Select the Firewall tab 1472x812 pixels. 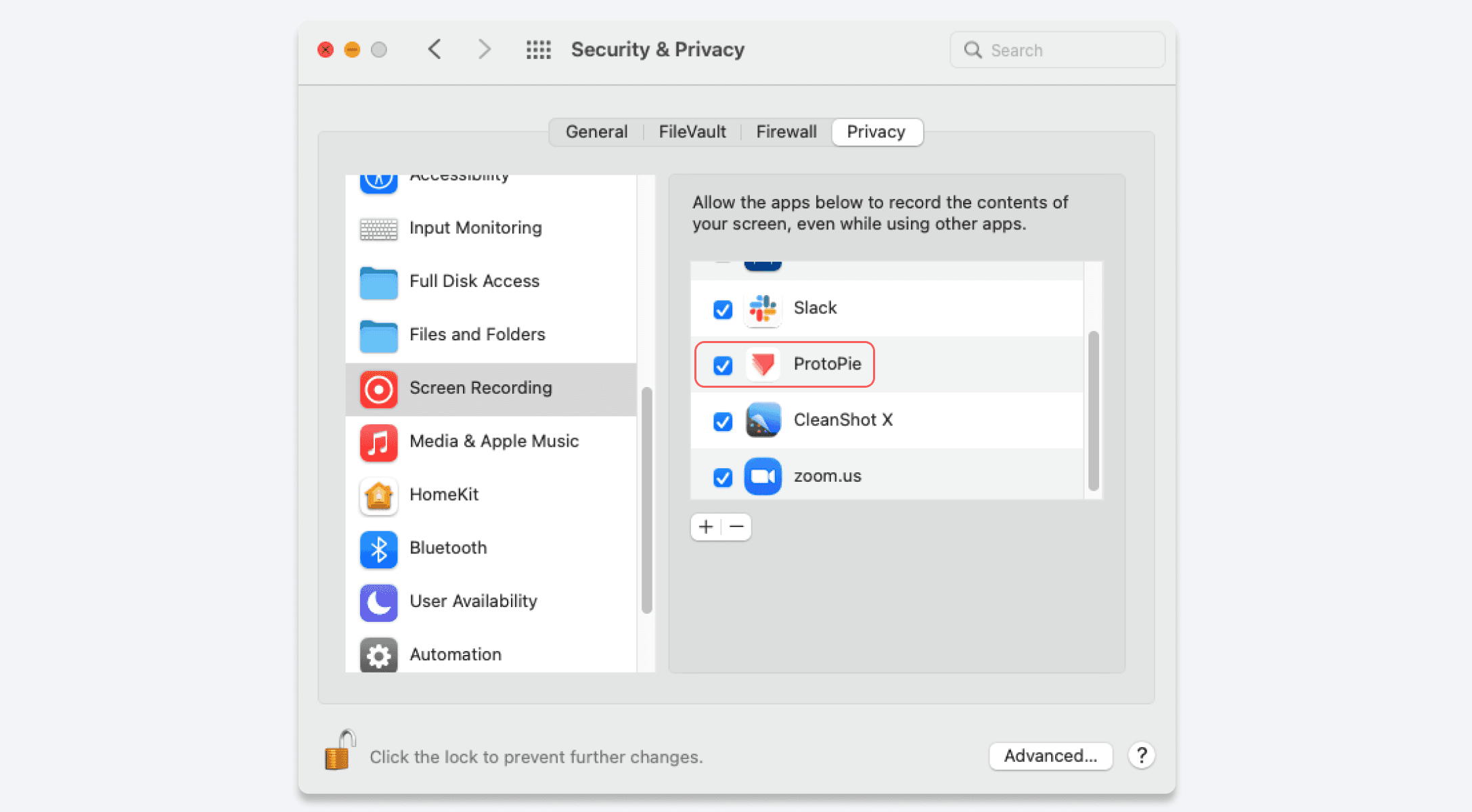[786, 131]
